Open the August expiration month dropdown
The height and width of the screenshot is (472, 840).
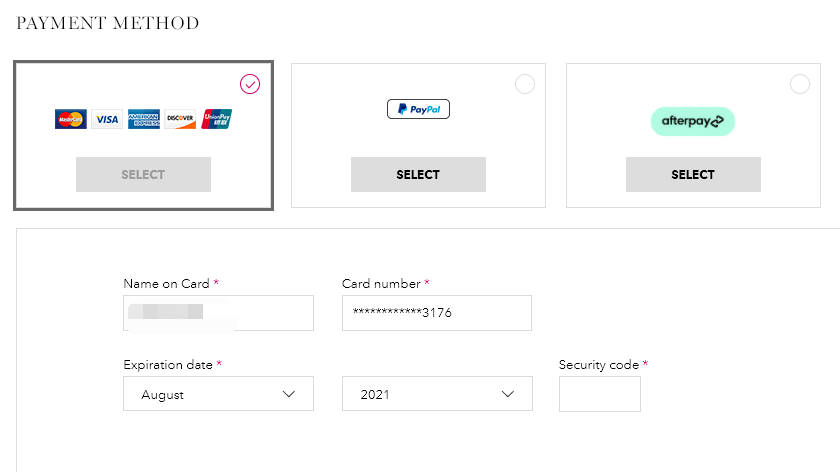click(x=219, y=394)
